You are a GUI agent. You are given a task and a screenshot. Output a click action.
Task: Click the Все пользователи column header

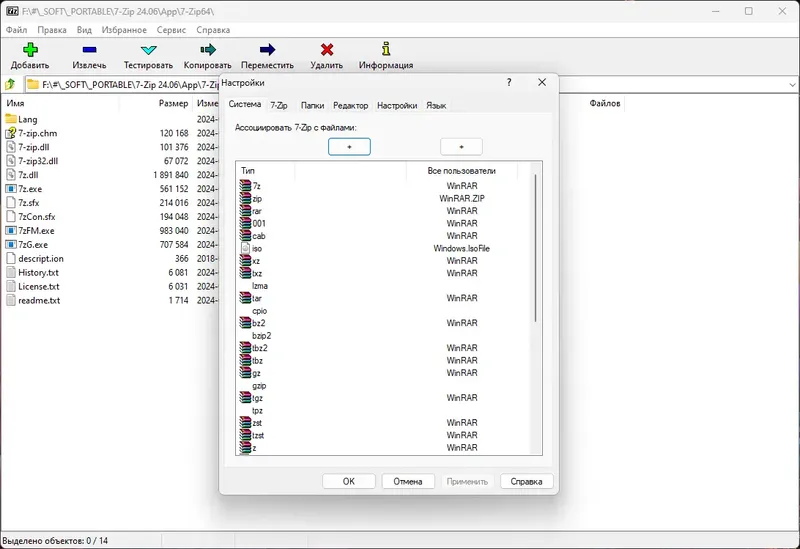[x=461, y=170]
